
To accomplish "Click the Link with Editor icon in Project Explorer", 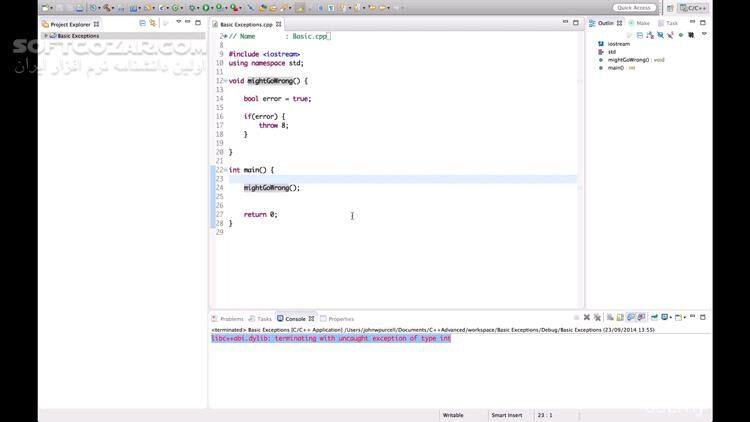I will pyautogui.click(x=153, y=22).
